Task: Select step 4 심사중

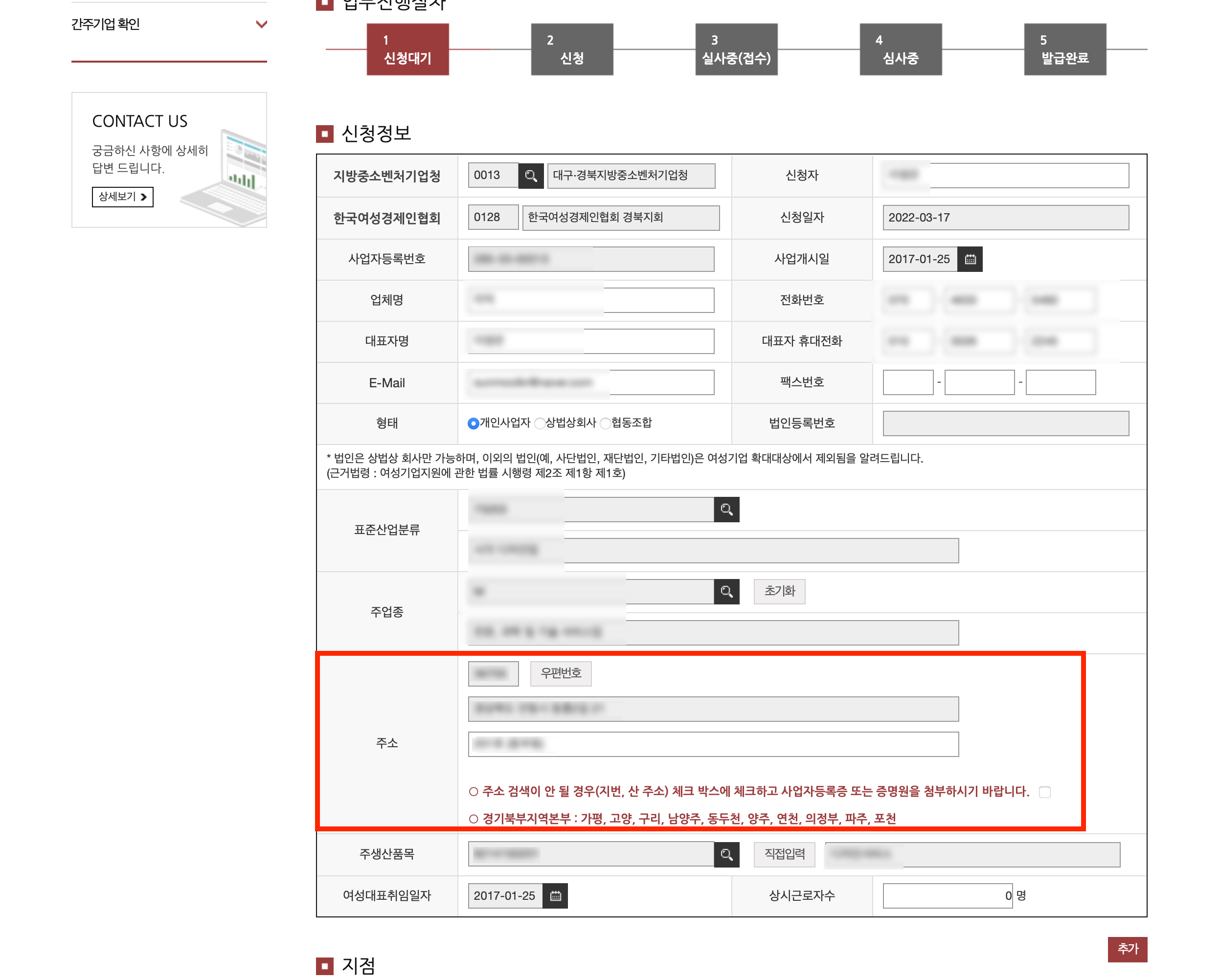Action: [x=900, y=49]
